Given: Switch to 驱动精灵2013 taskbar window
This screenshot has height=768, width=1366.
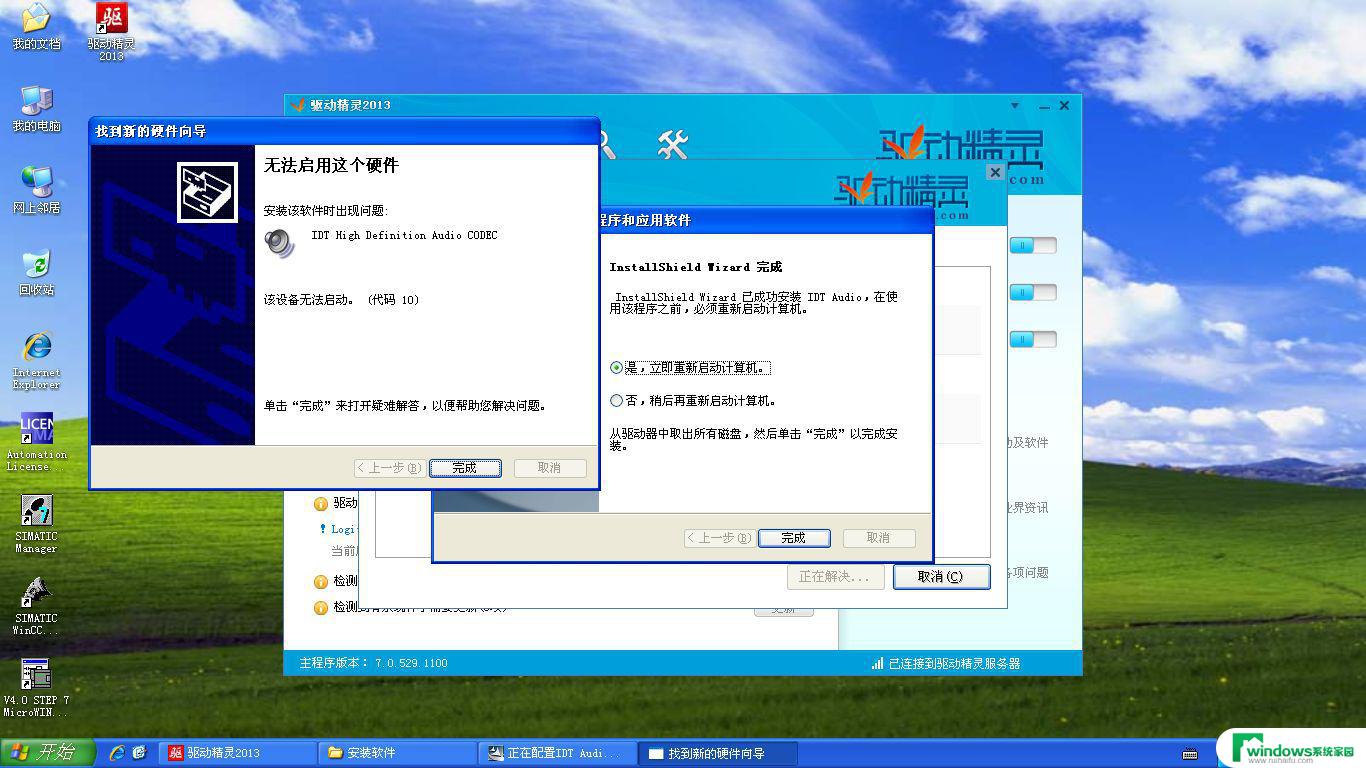Looking at the screenshot, I should click(238, 753).
